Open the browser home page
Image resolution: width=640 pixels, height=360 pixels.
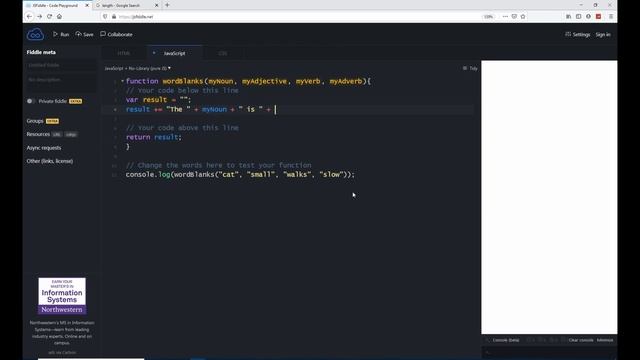(60, 17)
